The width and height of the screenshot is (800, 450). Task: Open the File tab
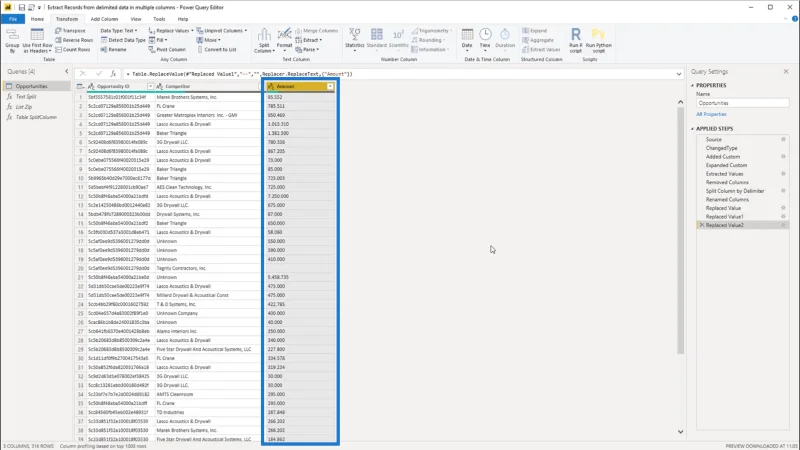(x=13, y=19)
